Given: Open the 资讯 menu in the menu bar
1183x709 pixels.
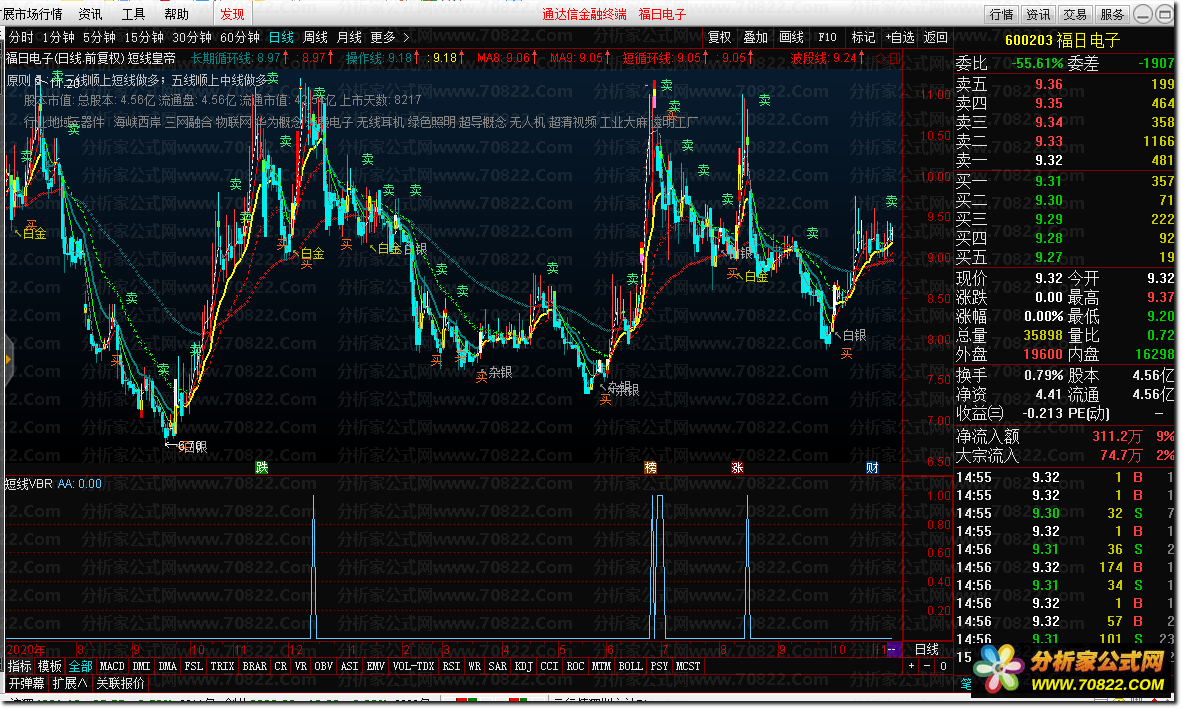Looking at the screenshot, I should coord(91,14).
